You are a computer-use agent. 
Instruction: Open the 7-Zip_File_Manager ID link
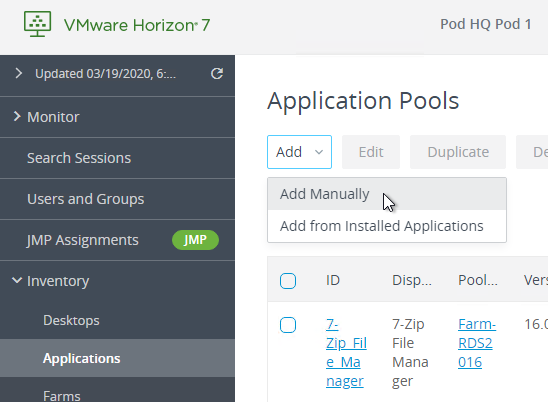346,353
